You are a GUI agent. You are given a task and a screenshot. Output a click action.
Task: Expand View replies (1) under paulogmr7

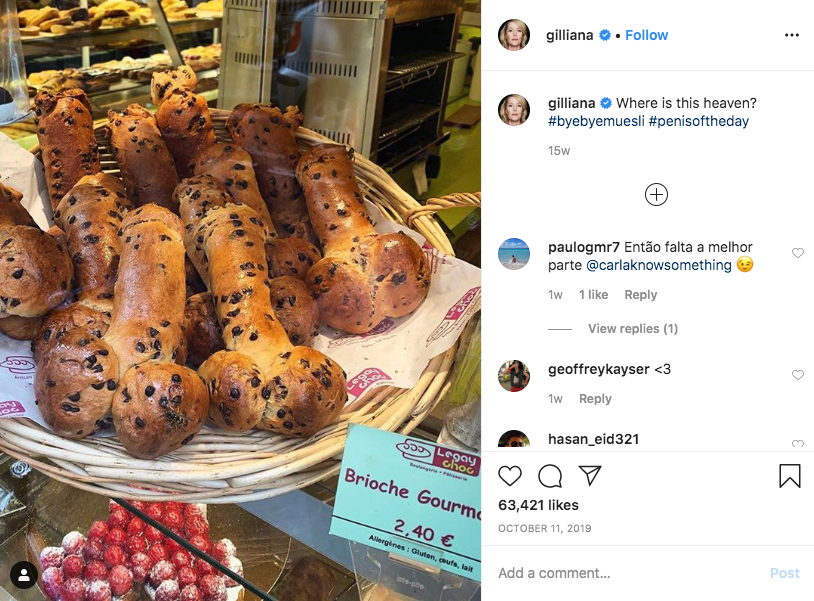tap(633, 329)
